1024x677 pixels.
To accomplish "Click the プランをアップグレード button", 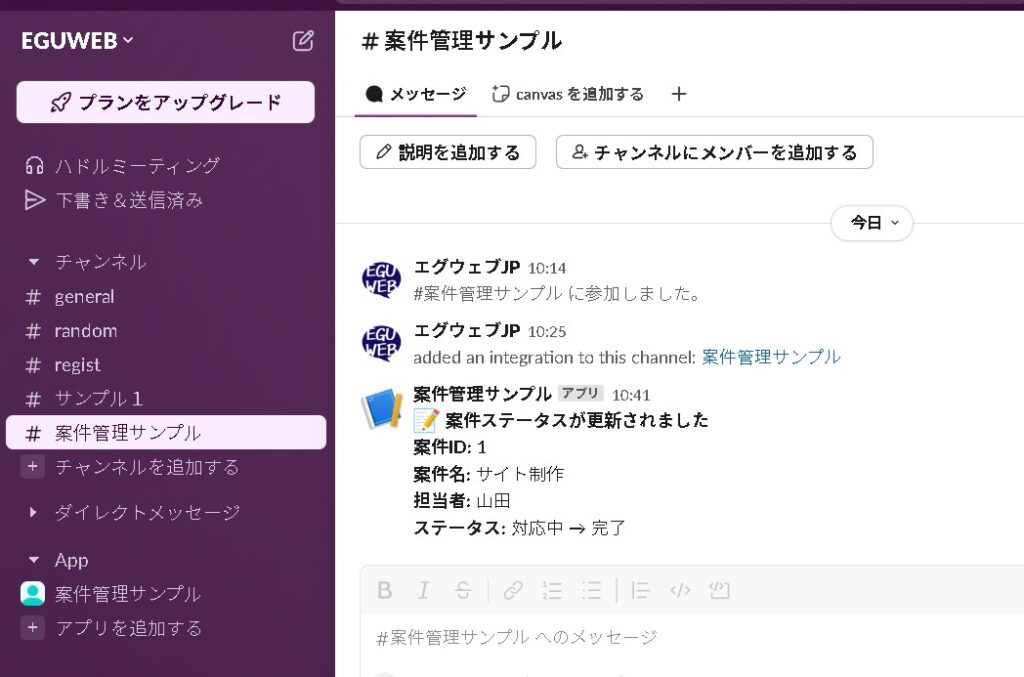I will (166, 102).
